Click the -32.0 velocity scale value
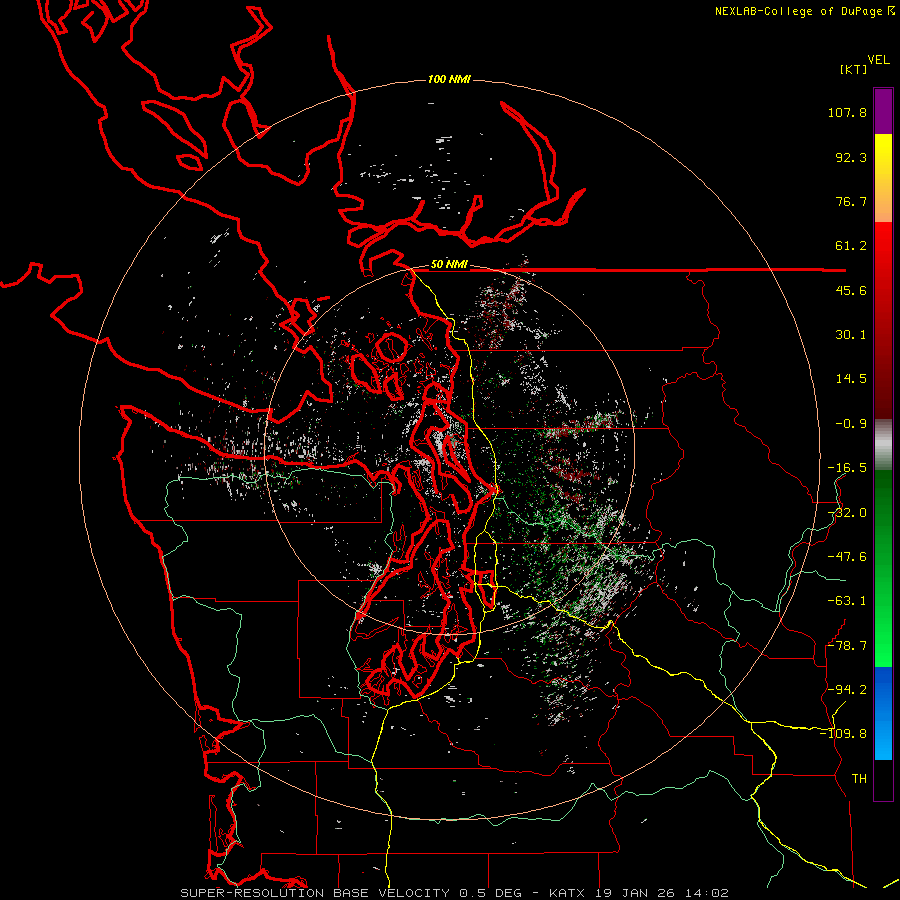This screenshot has height=900, width=900. (x=847, y=513)
